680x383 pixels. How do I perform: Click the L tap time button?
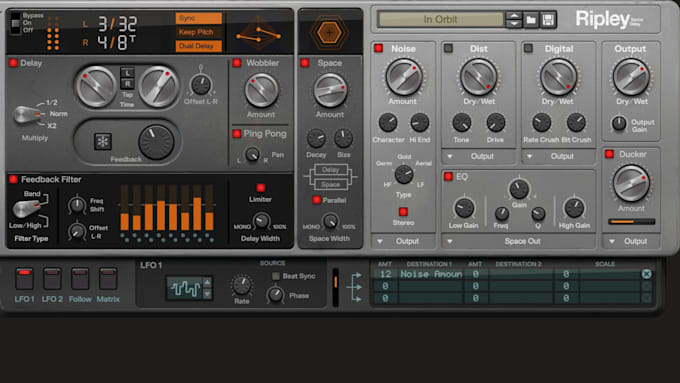click(x=127, y=72)
